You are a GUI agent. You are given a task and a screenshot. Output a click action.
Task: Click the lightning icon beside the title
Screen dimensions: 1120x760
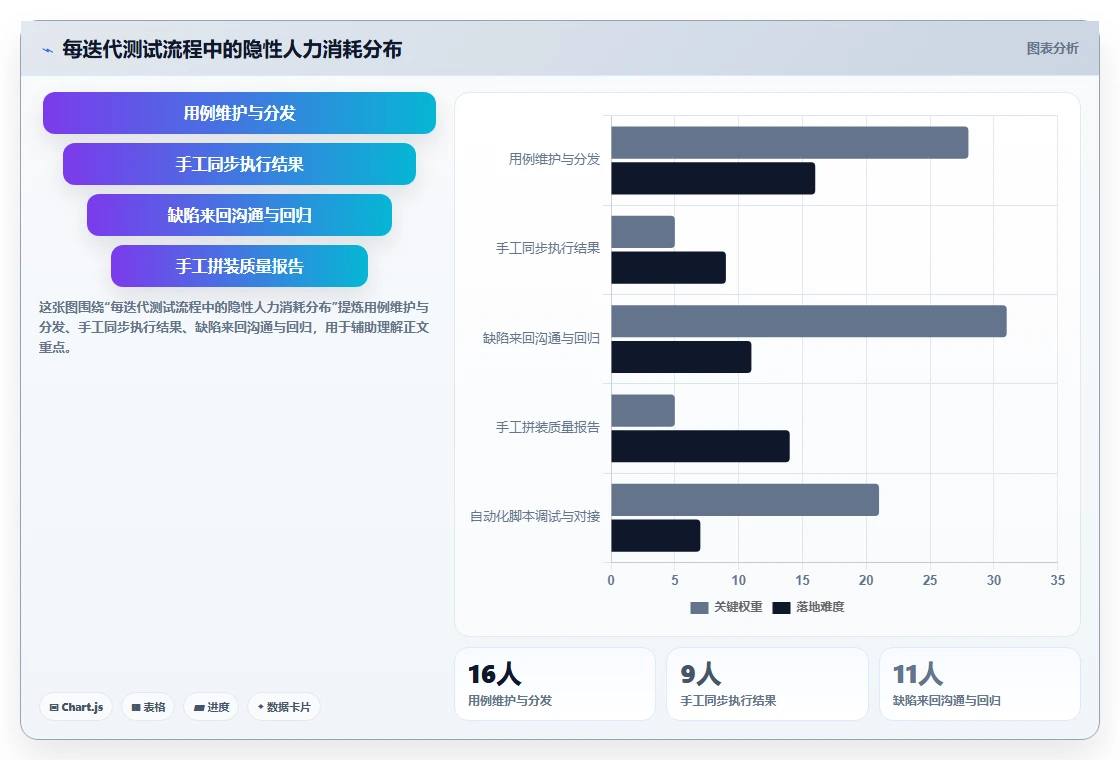pos(47,50)
